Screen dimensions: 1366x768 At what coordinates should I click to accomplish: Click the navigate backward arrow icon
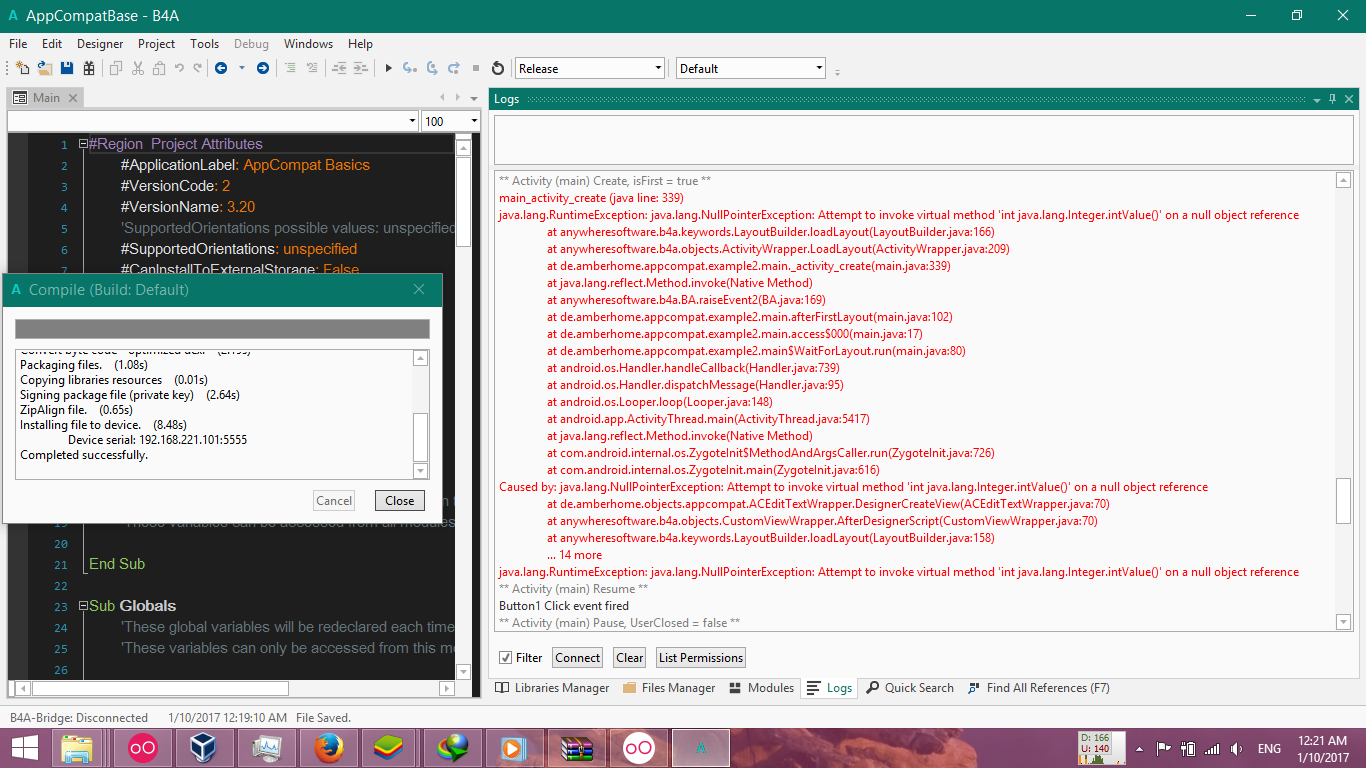coord(220,68)
